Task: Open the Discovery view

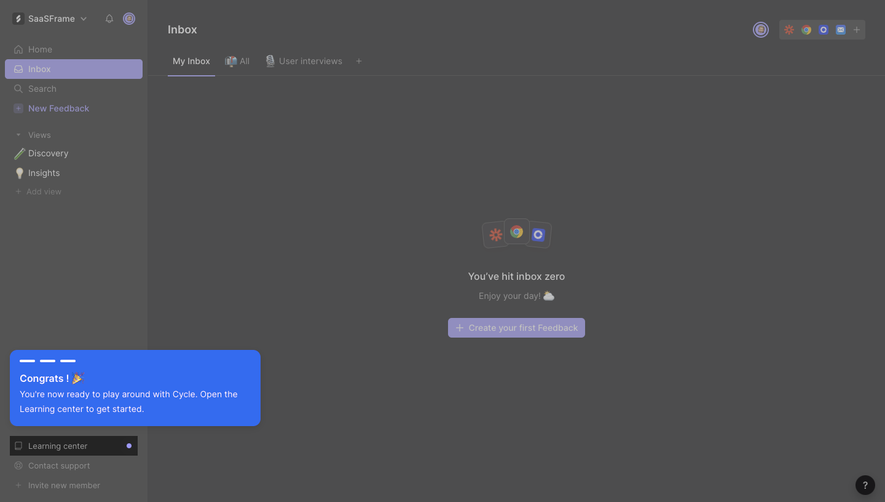Action: tap(73, 154)
